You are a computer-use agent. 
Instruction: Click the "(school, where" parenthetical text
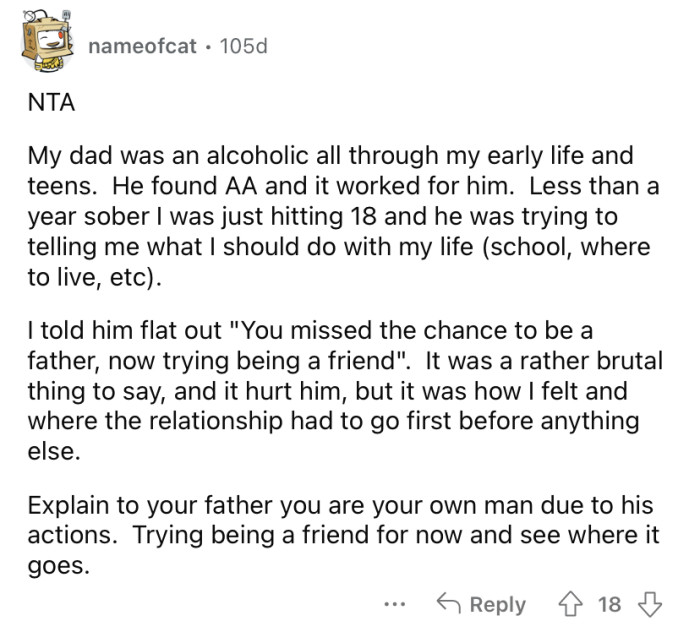(580, 245)
